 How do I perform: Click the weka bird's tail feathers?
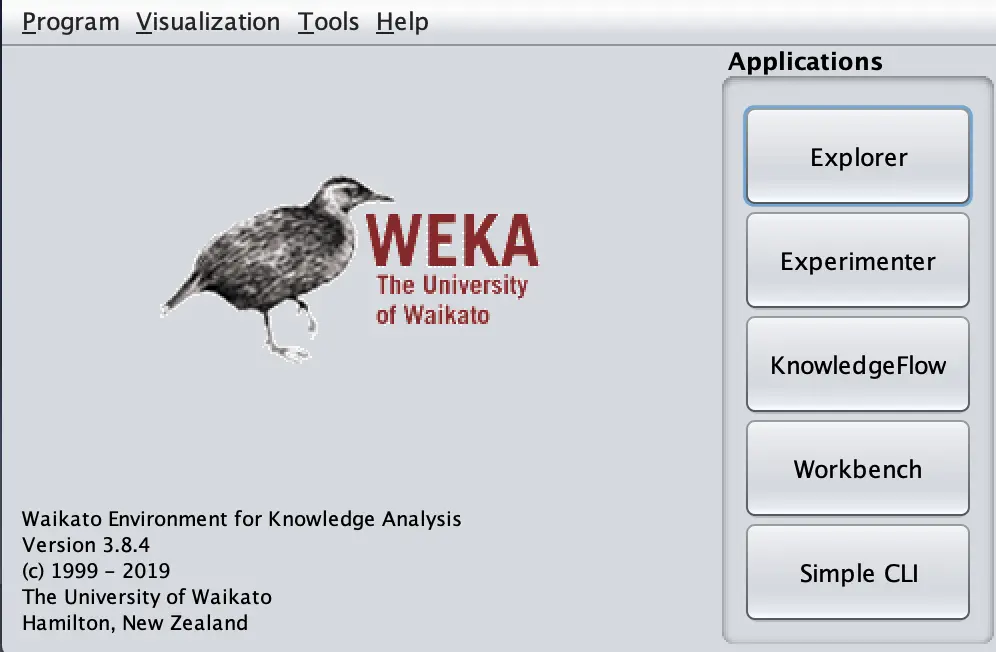tap(181, 294)
